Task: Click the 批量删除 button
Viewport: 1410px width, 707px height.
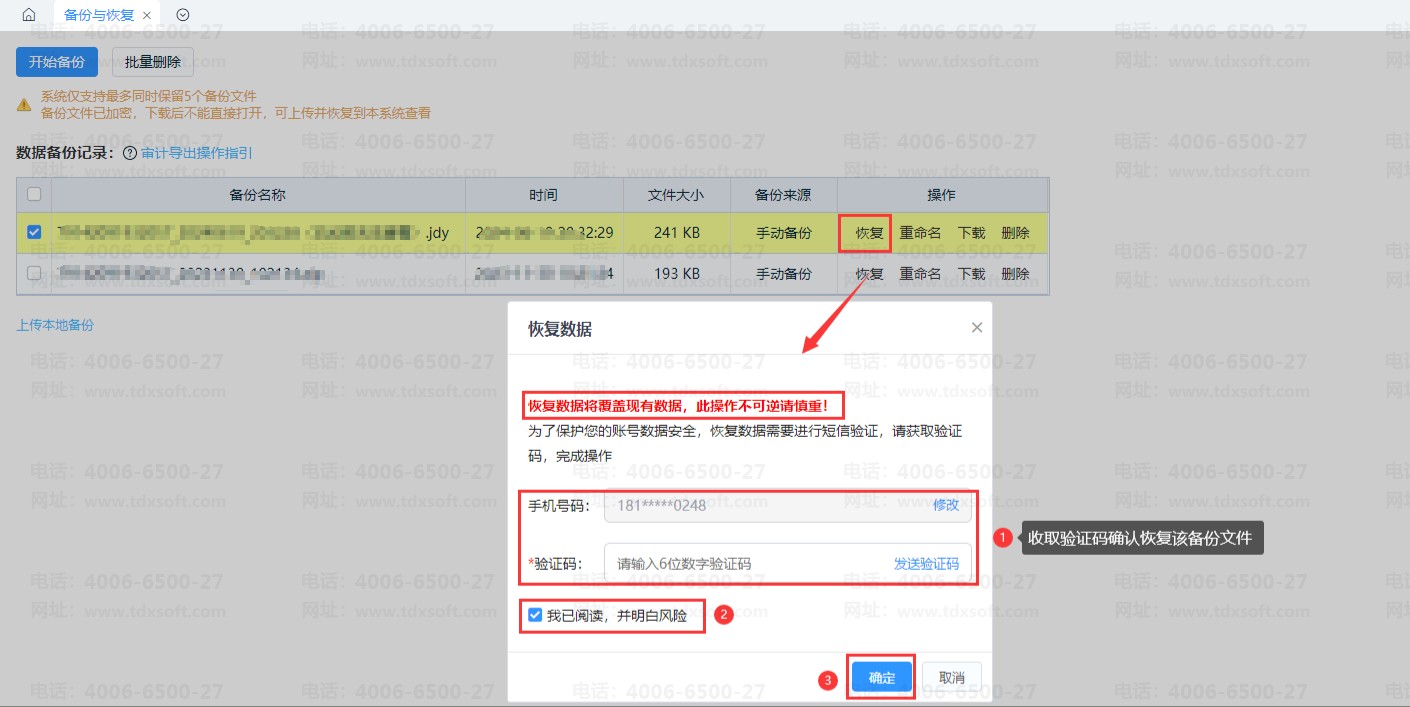Action: coord(153,62)
